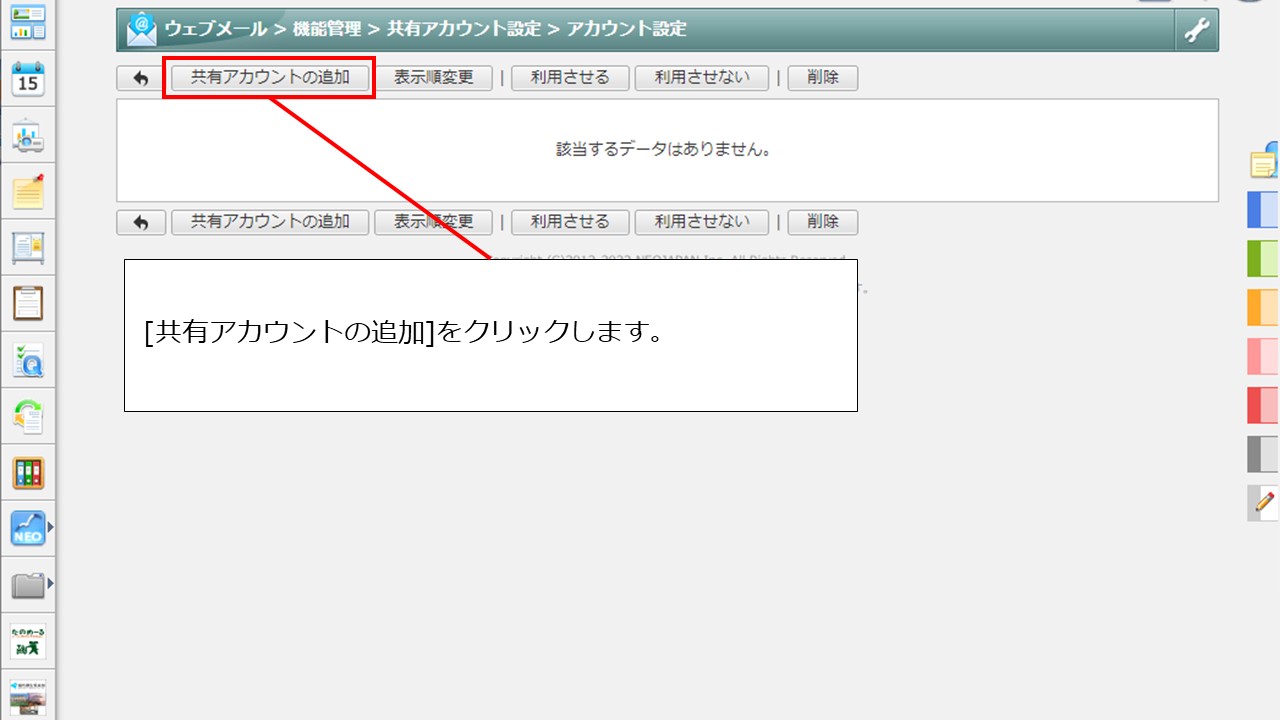Viewport: 1280px width, 720px height.
Task: Click top 表示順変更 button
Action: click(434, 78)
